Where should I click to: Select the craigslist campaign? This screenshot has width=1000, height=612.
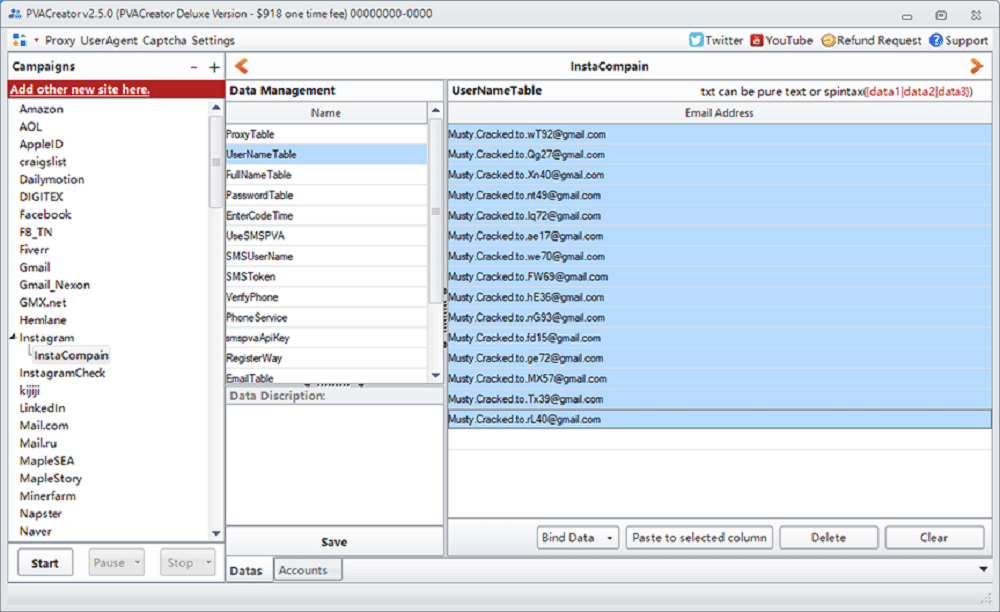[x=43, y=162]
